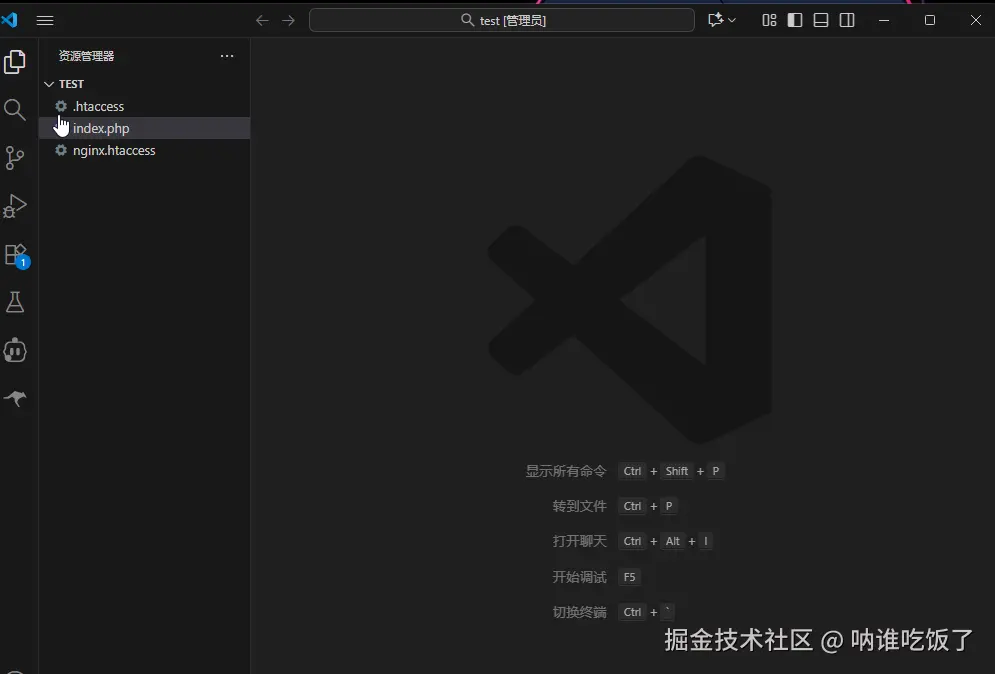Open the Testing flask view
995x674 pixels.
pyautogui.click(x=15, y=302)
